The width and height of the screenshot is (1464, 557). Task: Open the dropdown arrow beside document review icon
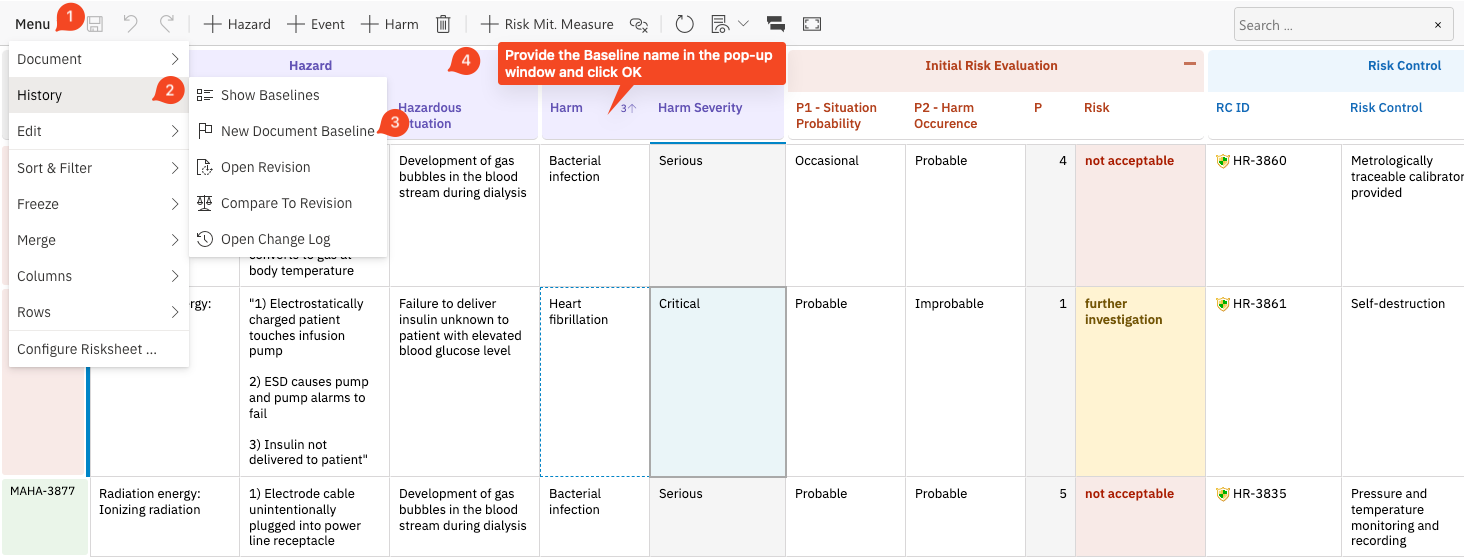743,24
